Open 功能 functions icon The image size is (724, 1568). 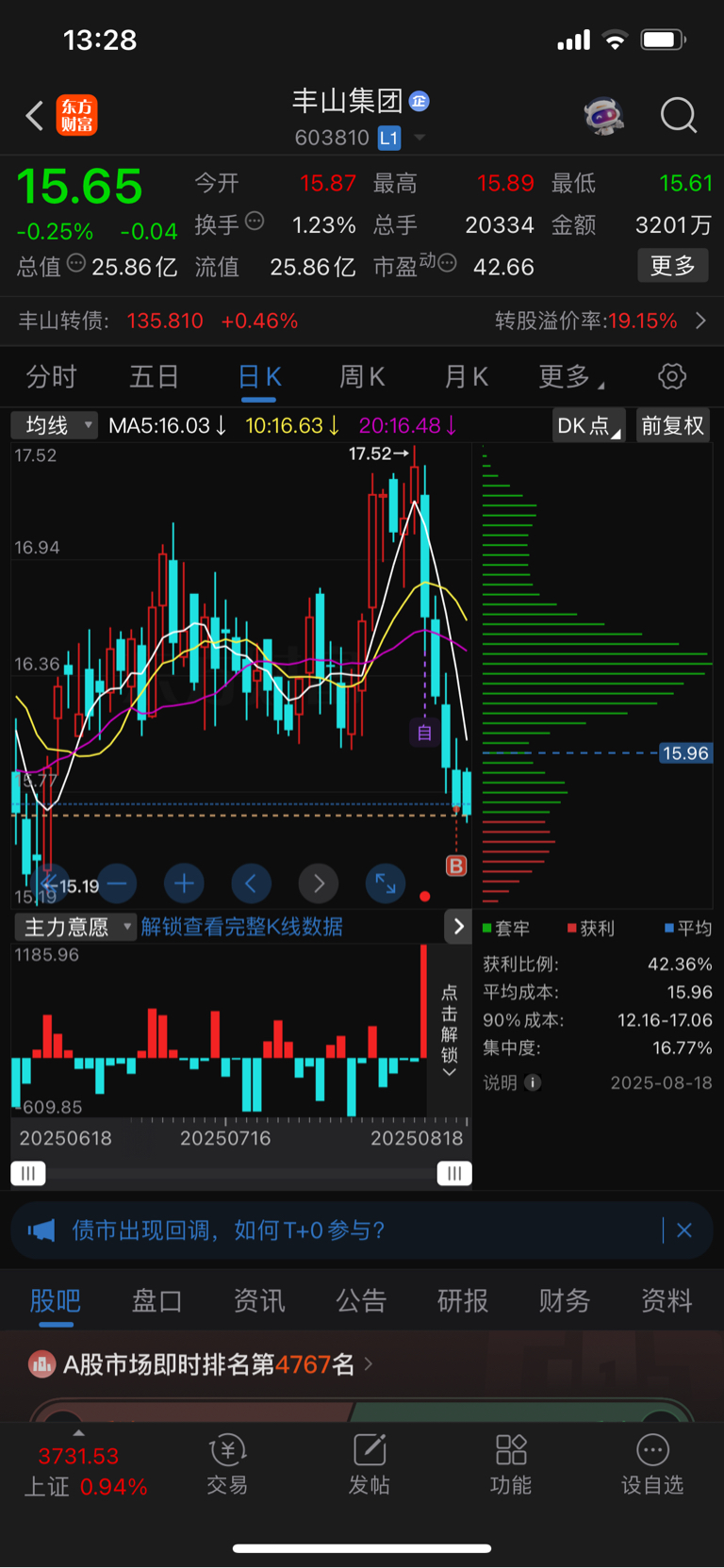[x=511, y=1464]
